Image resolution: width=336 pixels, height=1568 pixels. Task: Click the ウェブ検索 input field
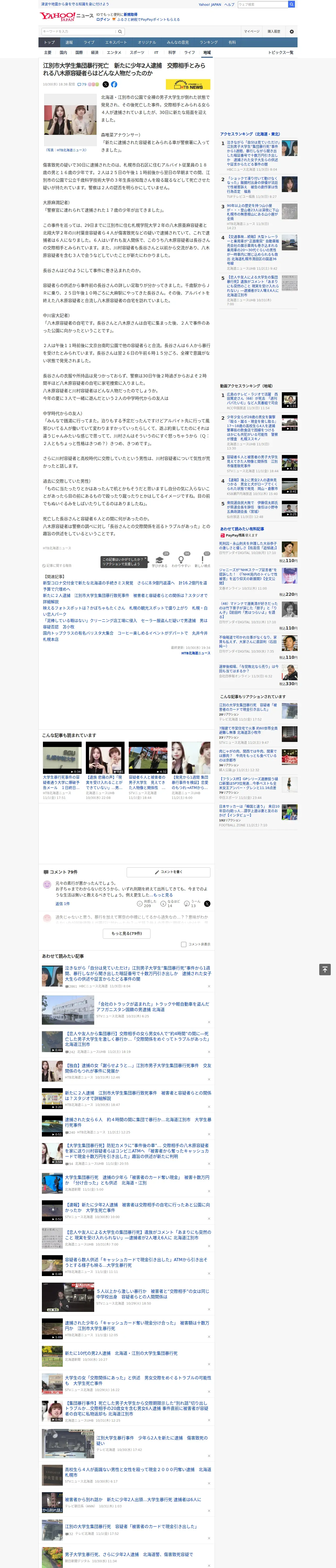262,4
